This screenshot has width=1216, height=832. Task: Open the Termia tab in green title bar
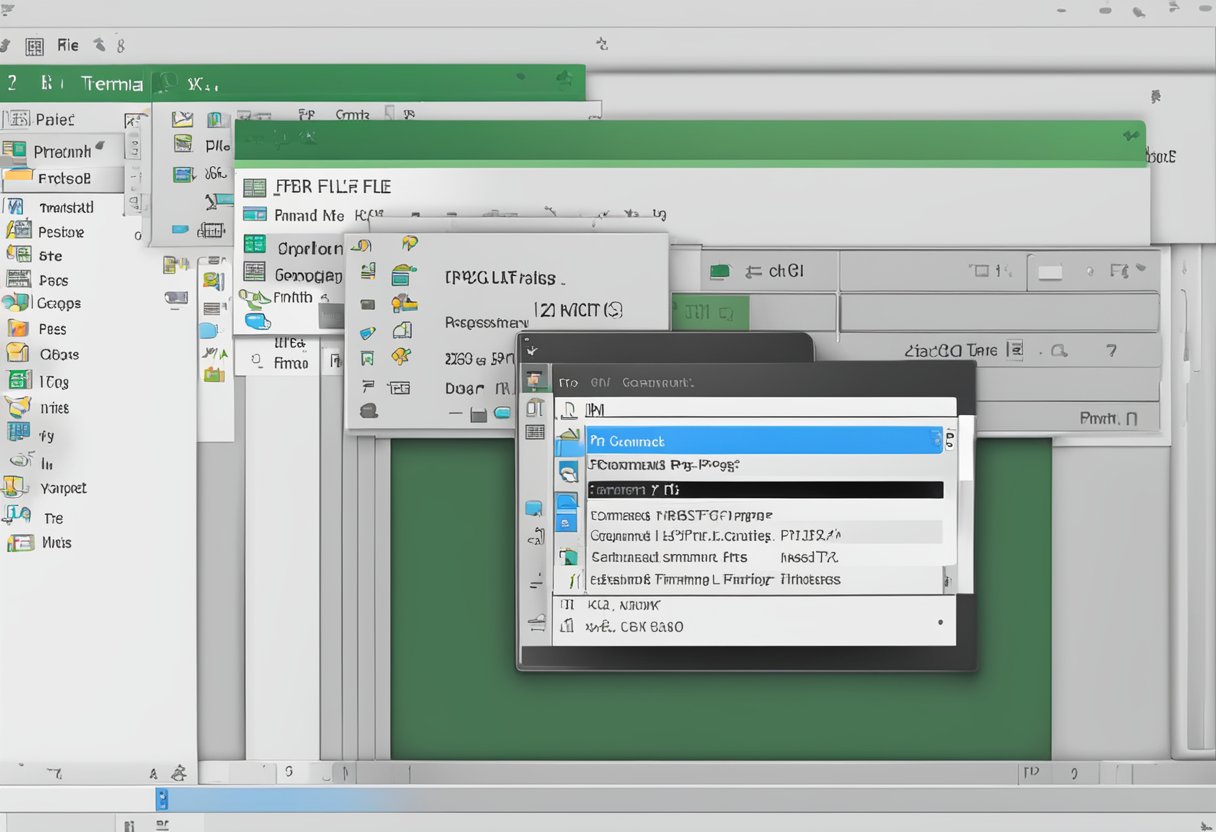(112, 84)
